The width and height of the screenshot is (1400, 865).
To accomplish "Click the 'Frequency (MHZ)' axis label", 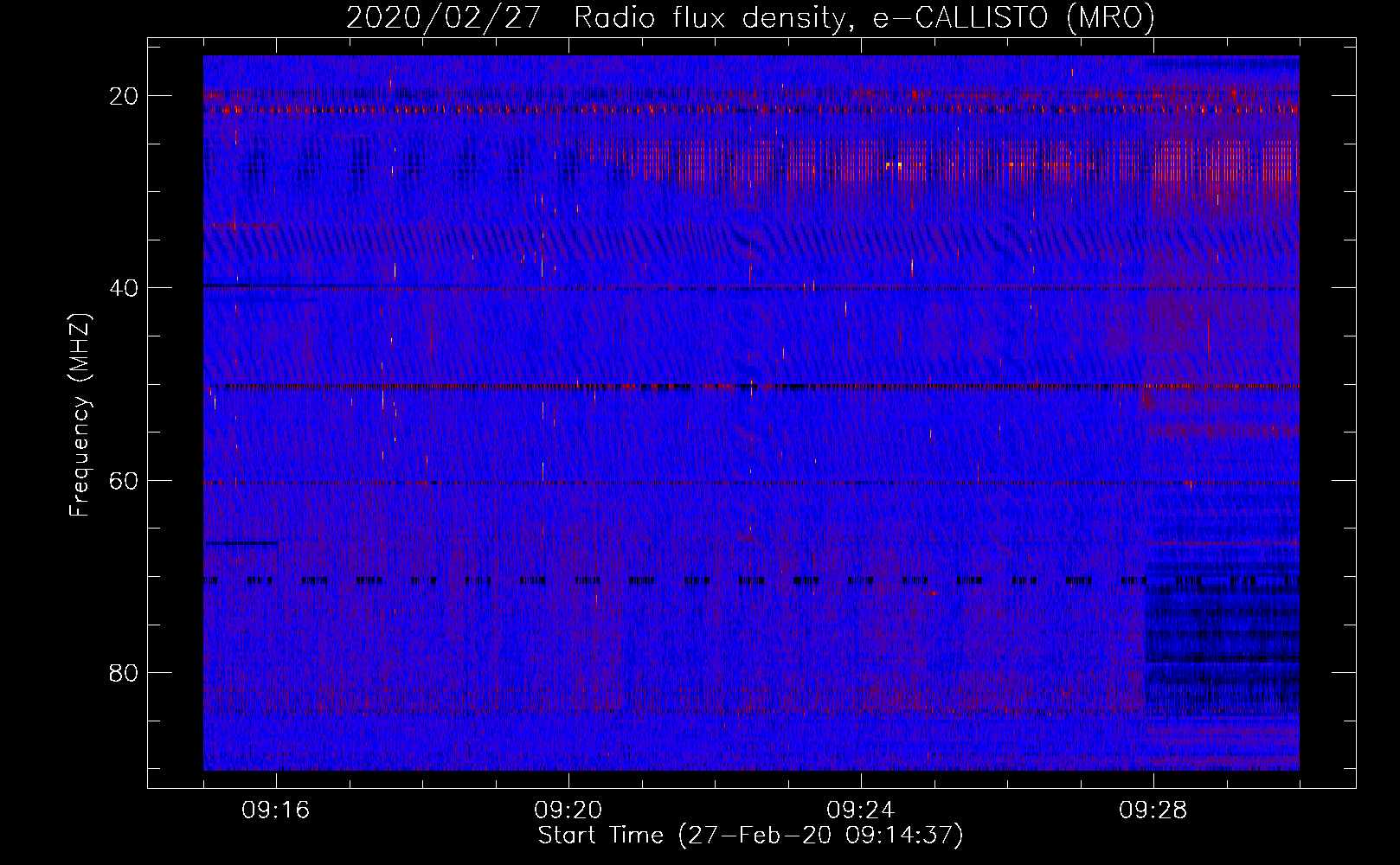I will [x=80, y=414].
